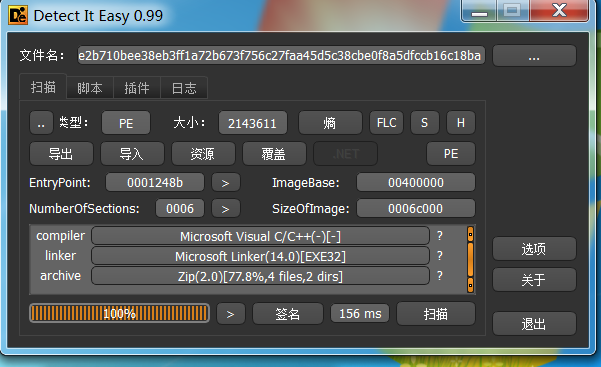Click the 156 ms scan time display
Screen dimensions: 601x367
pyautogui.click(x=360, y=313)
